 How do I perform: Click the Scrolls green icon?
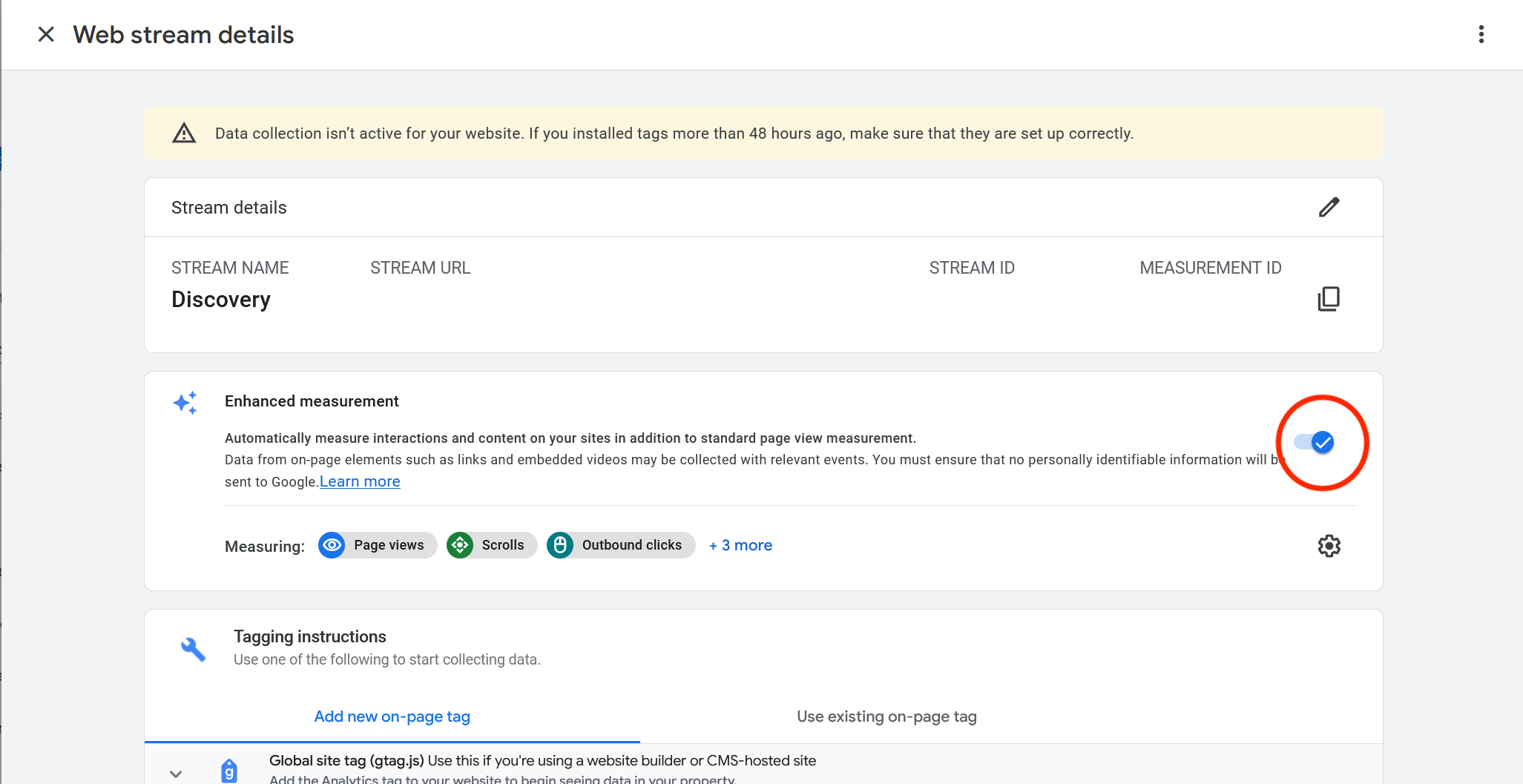click(x=460, y=545)
